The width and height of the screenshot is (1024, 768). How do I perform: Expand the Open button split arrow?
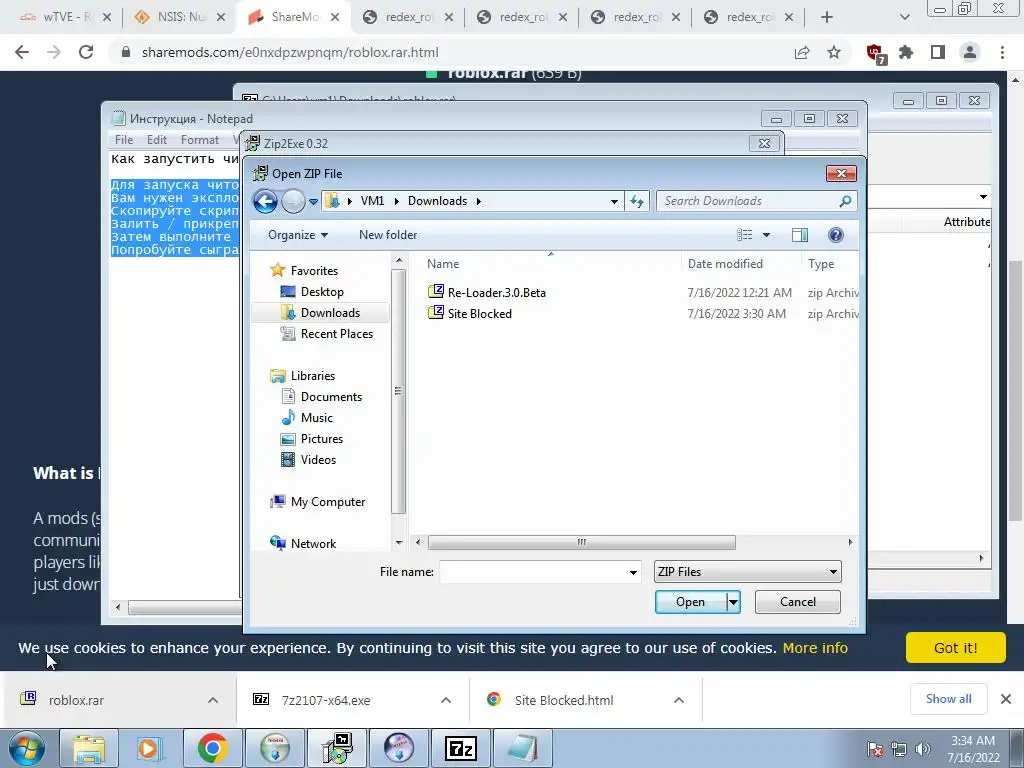733,602
